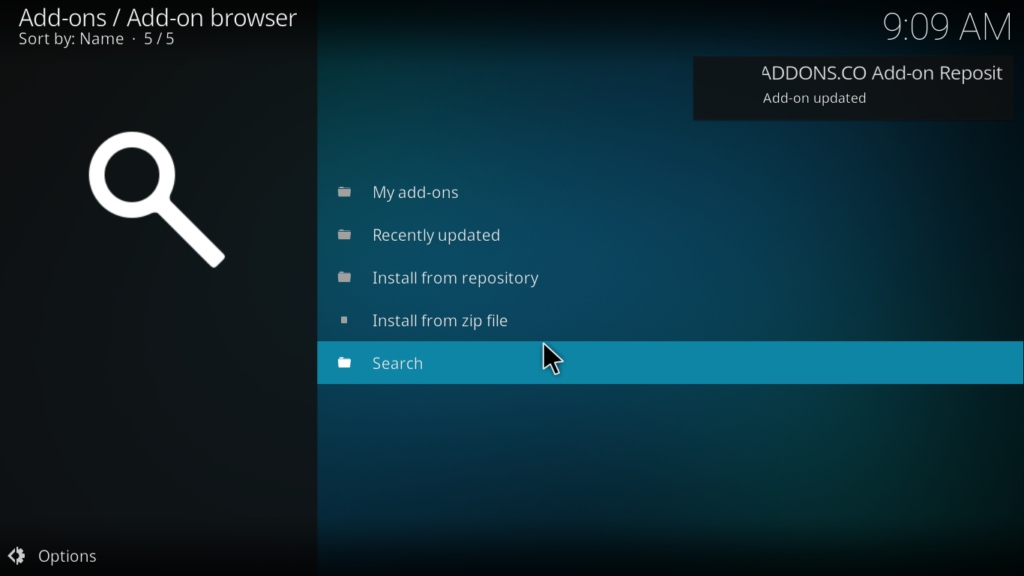Click the large magnifying glass artwork
Image resolution: width=1024 pixels, height=576 pixels.
pyautogui.click(x=157, y=199)
